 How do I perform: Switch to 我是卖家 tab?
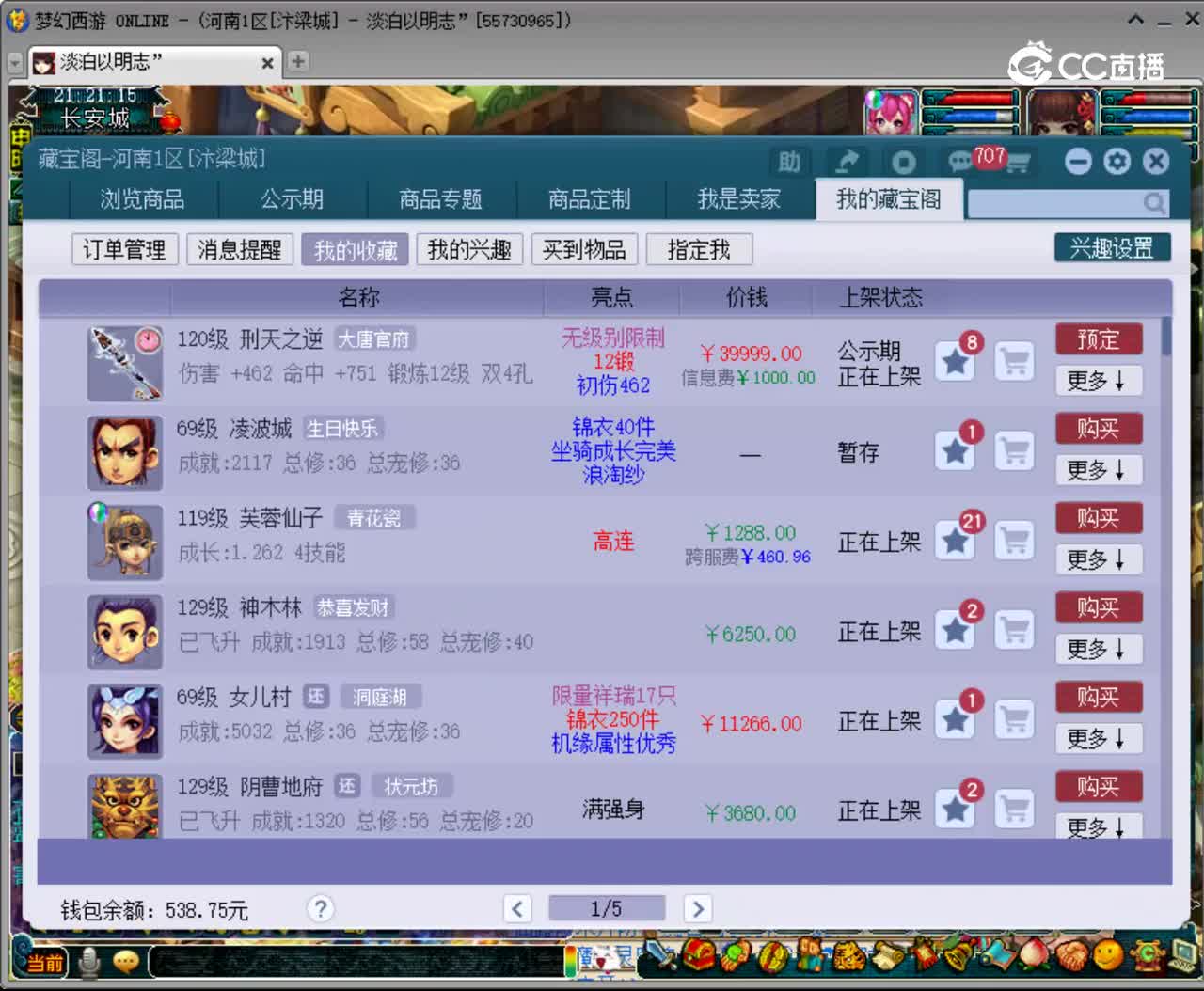point(739,199)
